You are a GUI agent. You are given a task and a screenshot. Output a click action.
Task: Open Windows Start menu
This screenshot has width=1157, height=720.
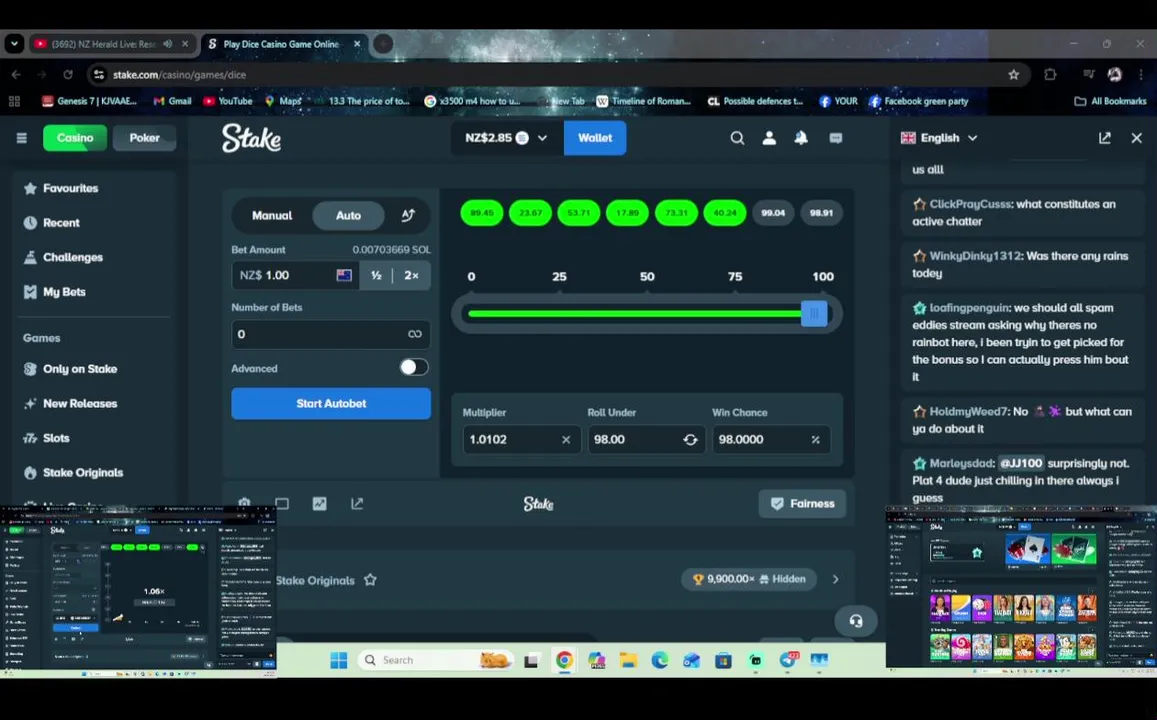coord(339,660)
